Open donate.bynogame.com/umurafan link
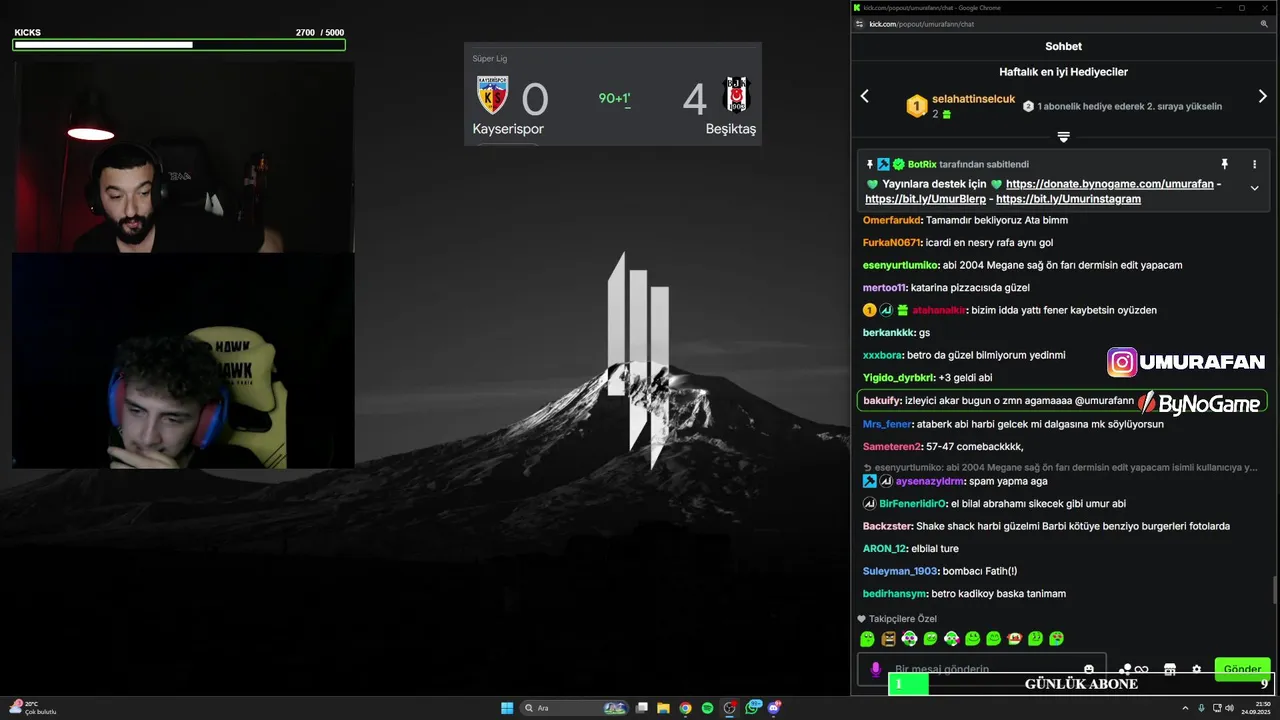Screen dimensions: 1280x720 [x=1110, y=184]
